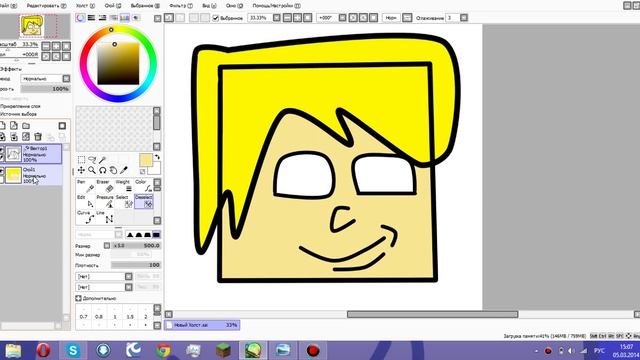The width and height of the screenshot is (640, 360).
Task: Activate the move layer tool
Action: 81,170
